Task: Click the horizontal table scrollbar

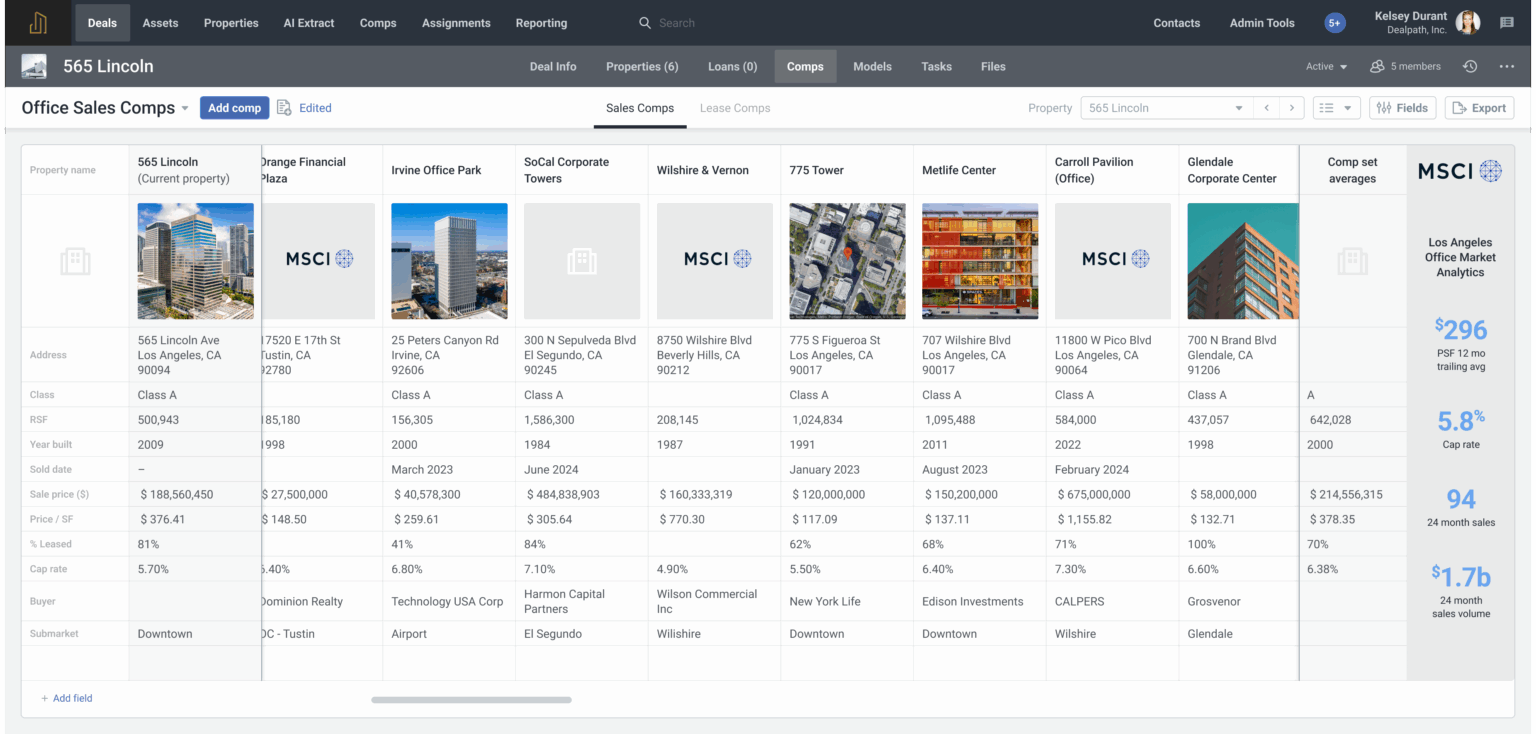Action: pyautogui.click(x=471, y=700)
